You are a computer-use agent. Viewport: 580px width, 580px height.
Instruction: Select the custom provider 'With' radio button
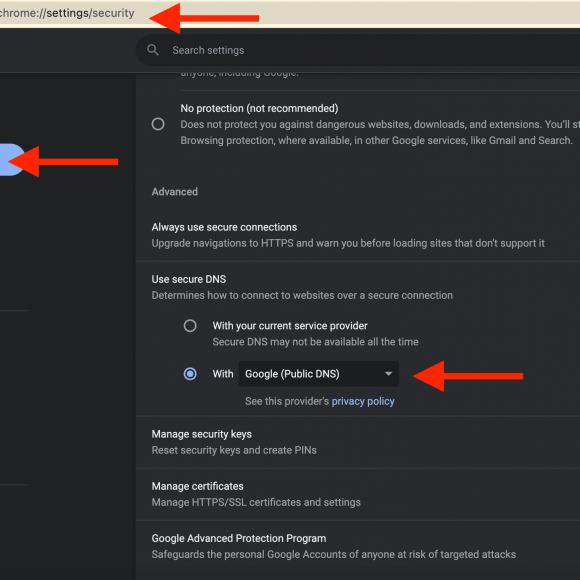190,374
